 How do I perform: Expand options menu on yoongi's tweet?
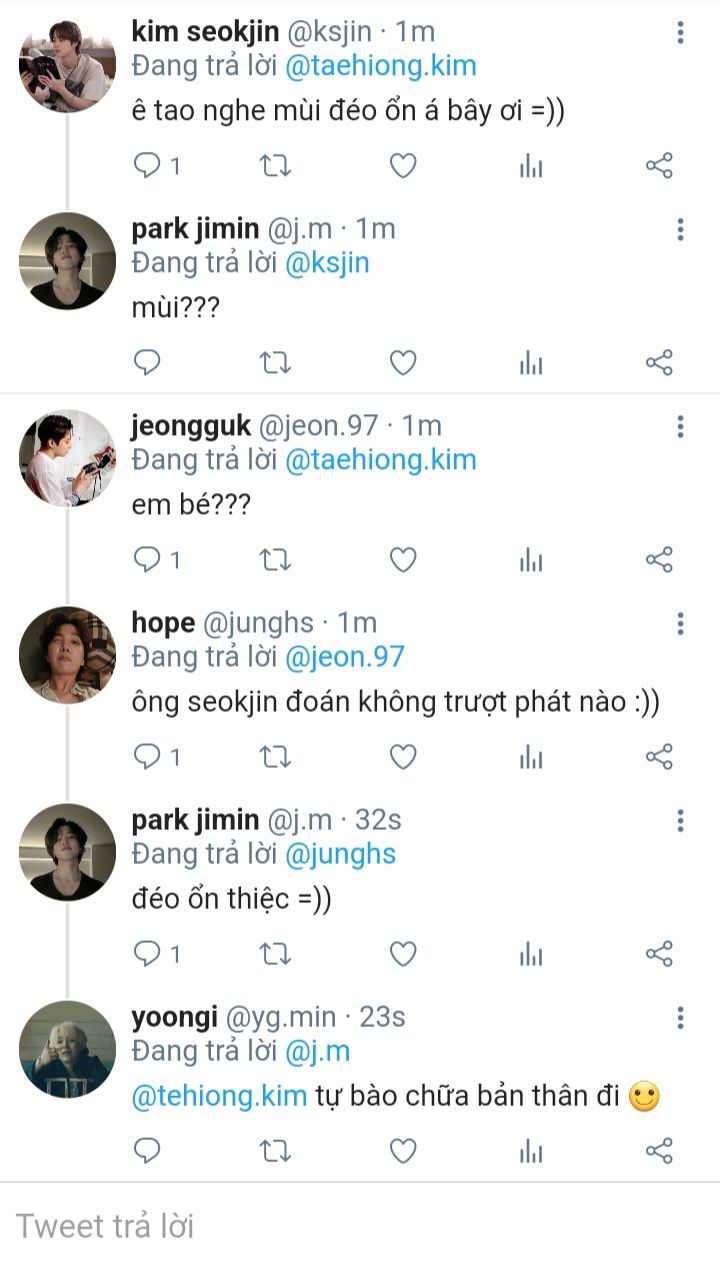[680, 1018]
